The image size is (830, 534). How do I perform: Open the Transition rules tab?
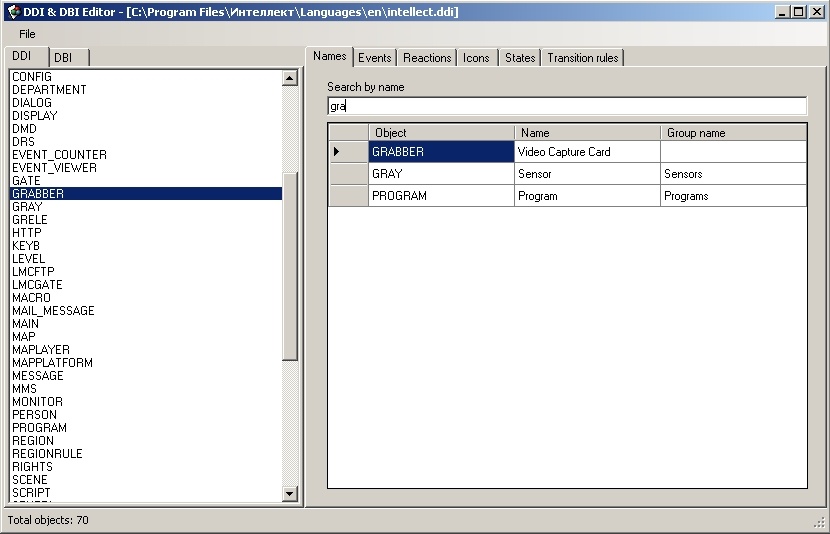click(x=583, y=58)
